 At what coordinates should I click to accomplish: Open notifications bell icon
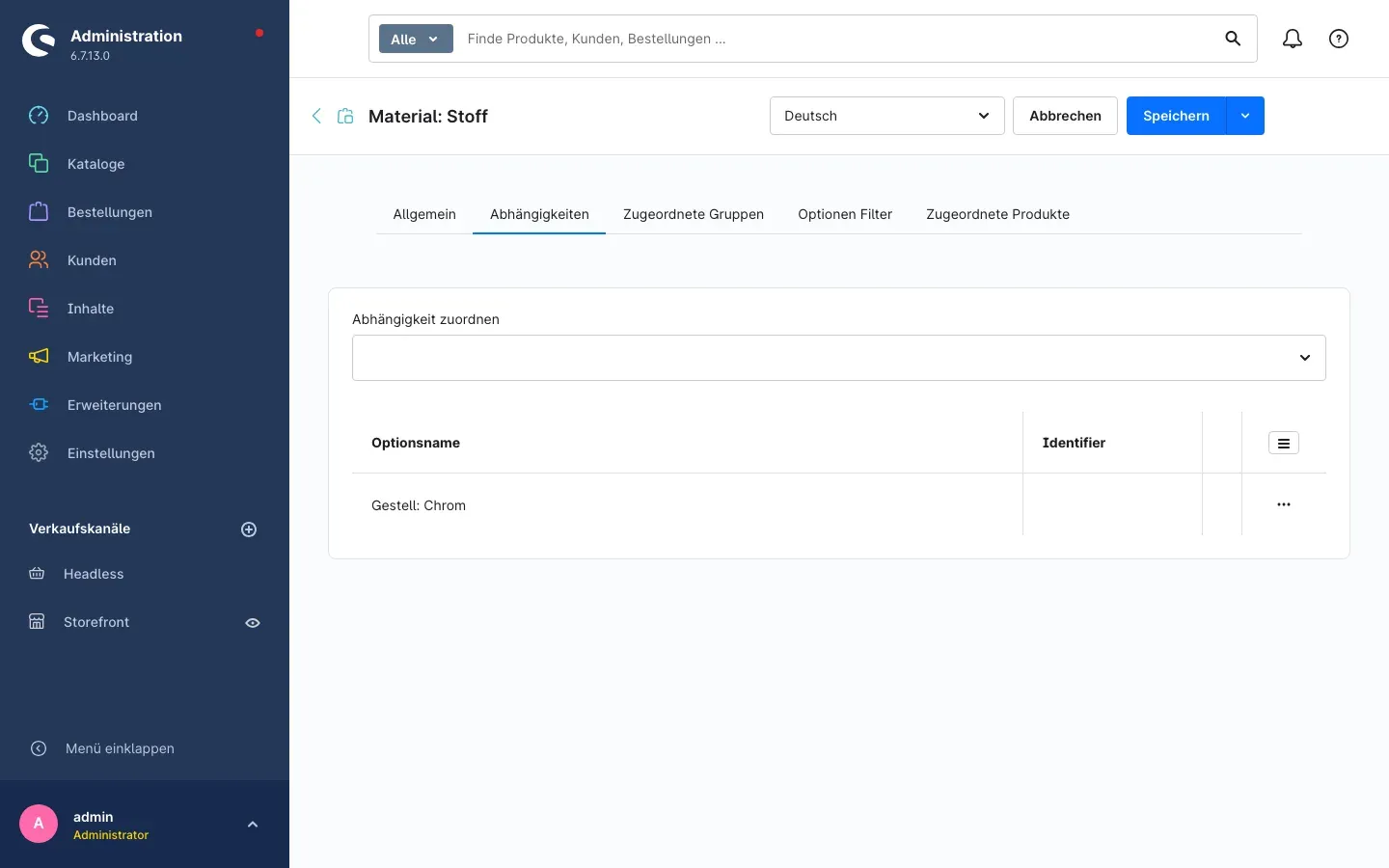tap(1293, 39)
